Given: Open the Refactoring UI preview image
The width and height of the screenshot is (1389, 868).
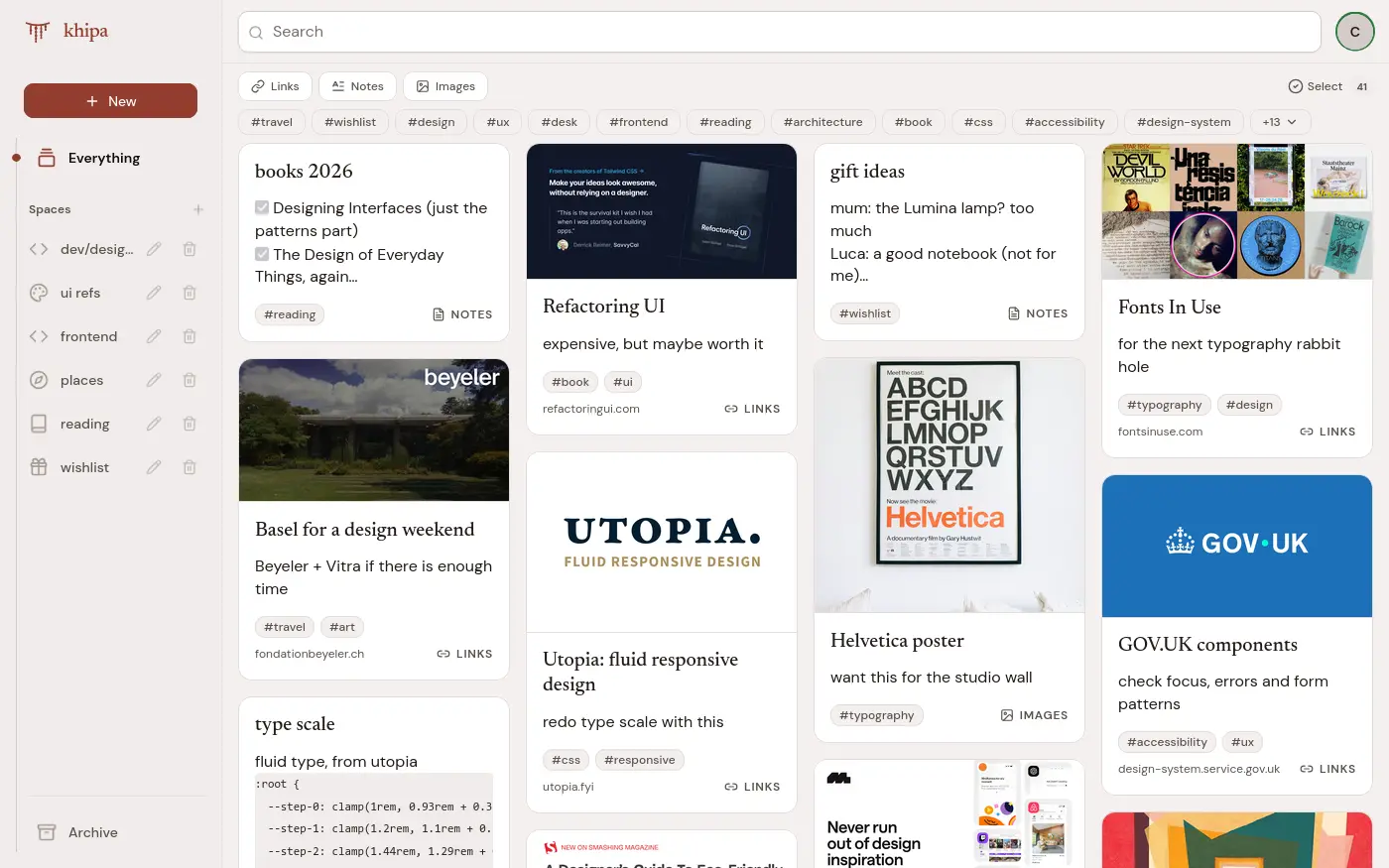Looking at the screenshot, I should pyautogui.click(x=662, y=211).
